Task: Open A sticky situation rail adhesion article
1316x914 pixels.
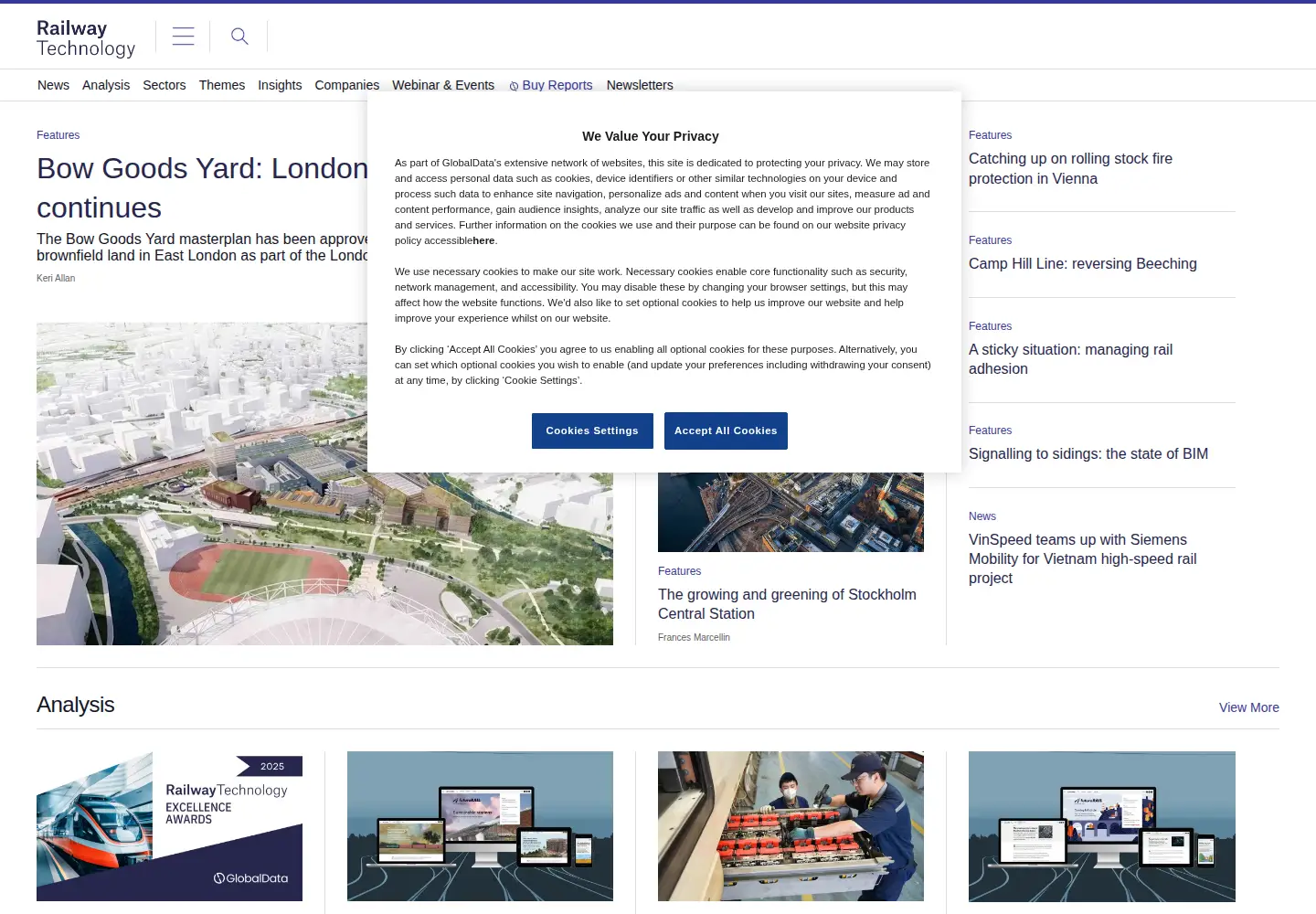Action: [1070, 359]
